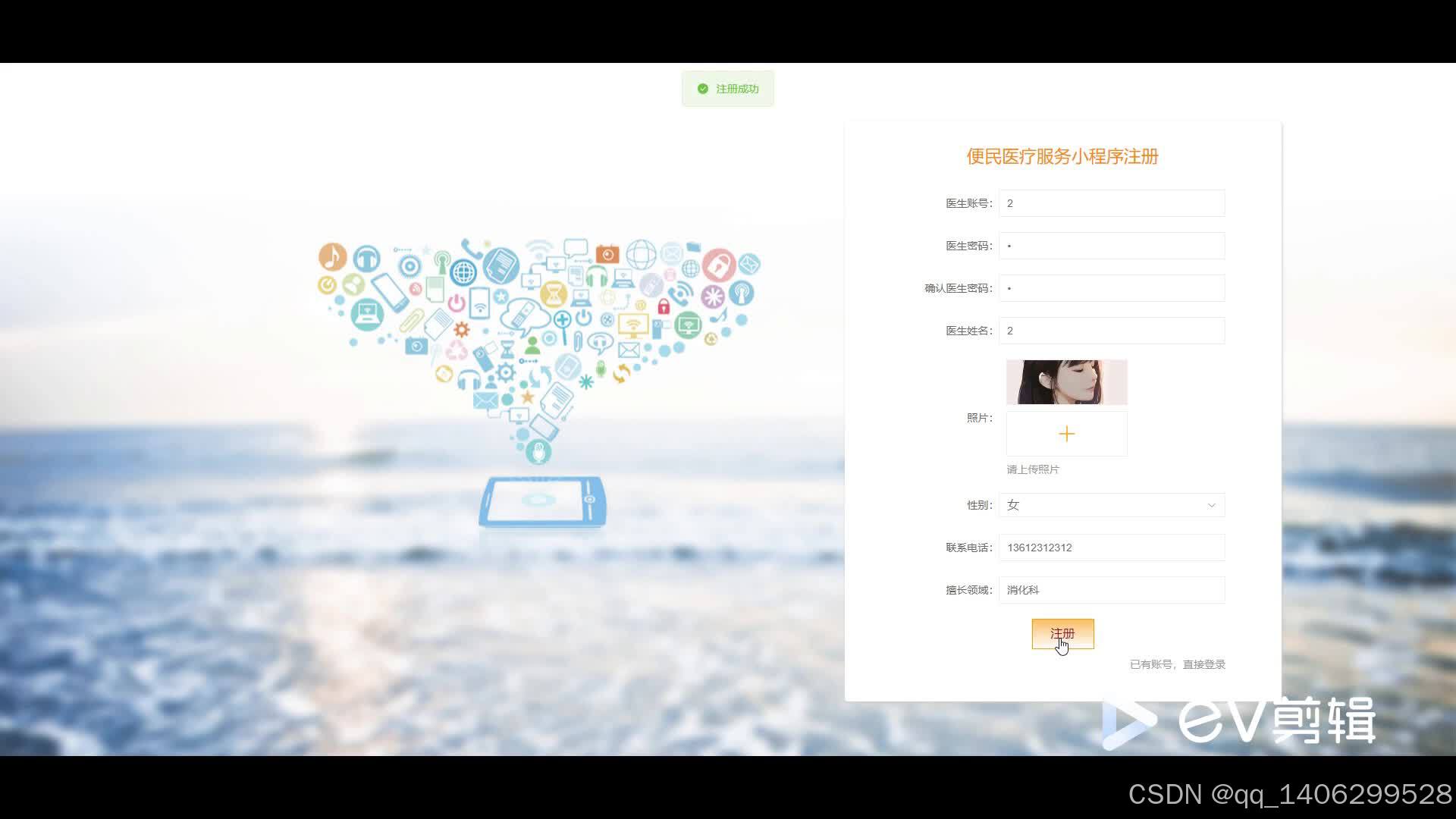Focus the 医生账号 account input field
Image resolution: width=1456 pixels, height=819 pixels.
[x=1111, y=203]
